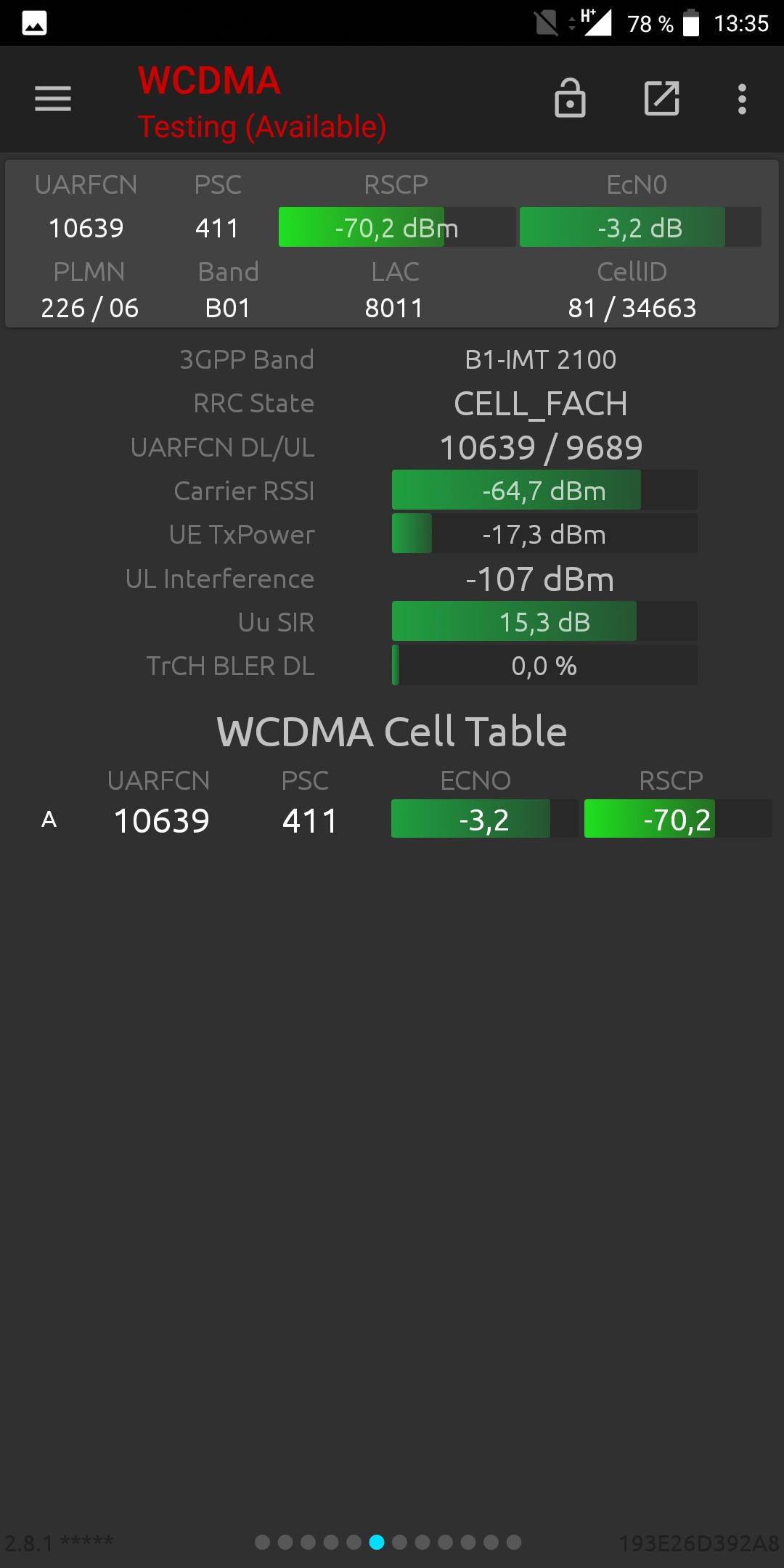Image resolution: width=784 pixels, height=1568 pixels.
Task: Tap the battery icon in status bar
Action: tap(691, 23)
